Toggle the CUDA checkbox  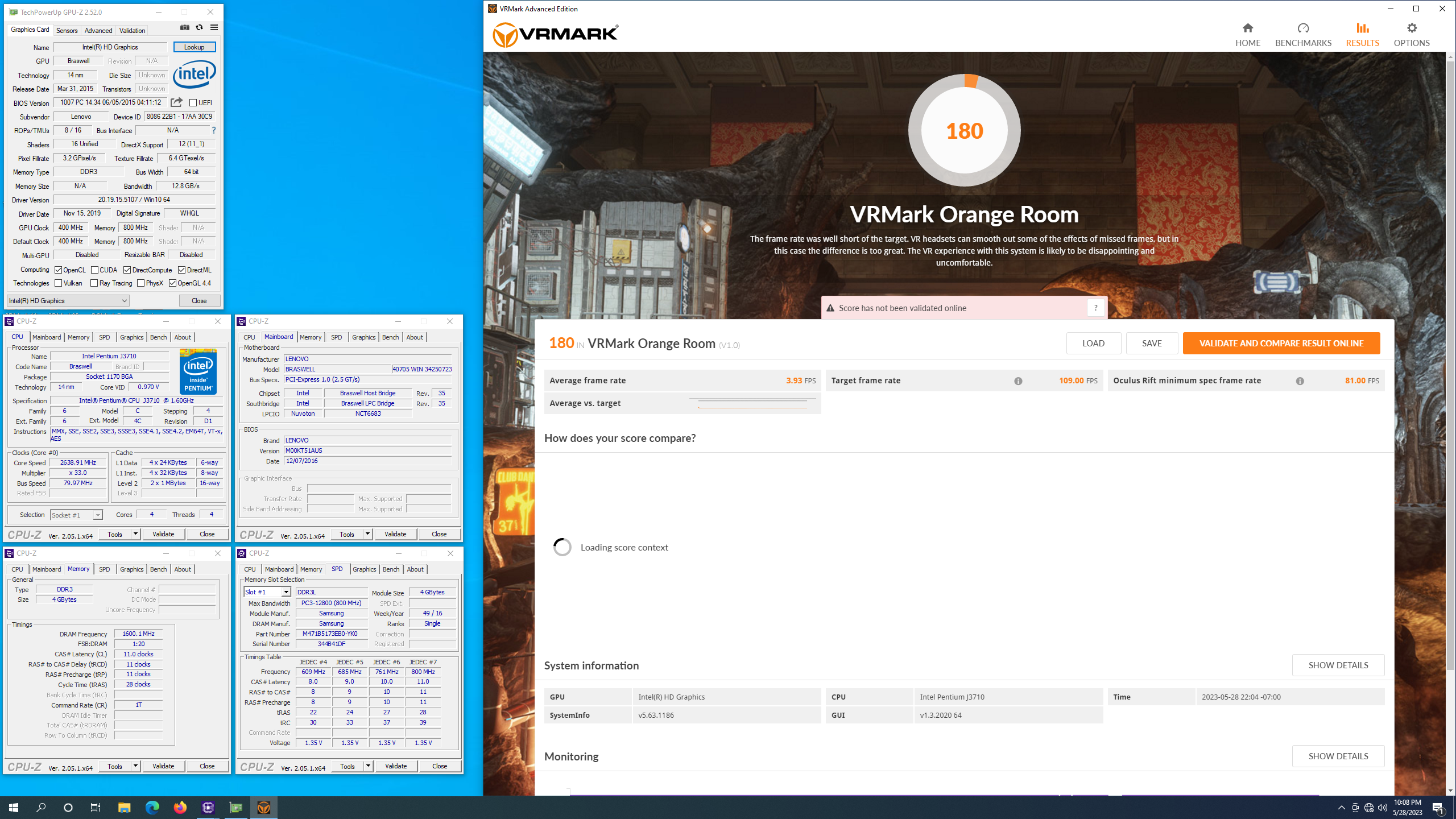[94, 270]
